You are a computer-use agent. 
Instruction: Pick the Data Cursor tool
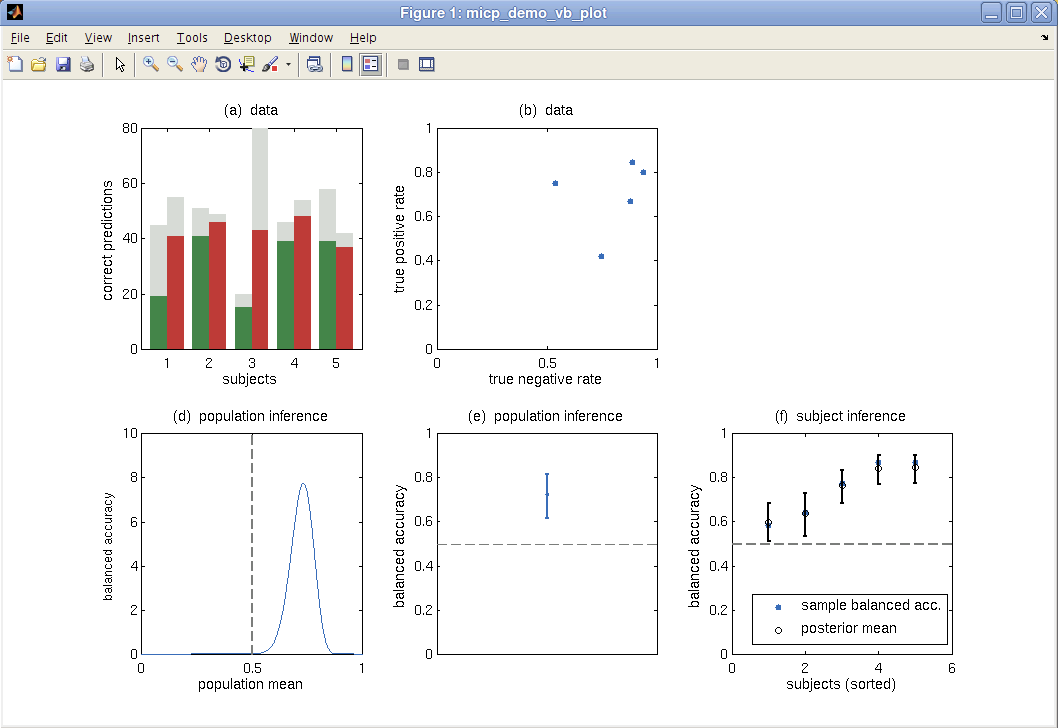click(x=247, y=65)
